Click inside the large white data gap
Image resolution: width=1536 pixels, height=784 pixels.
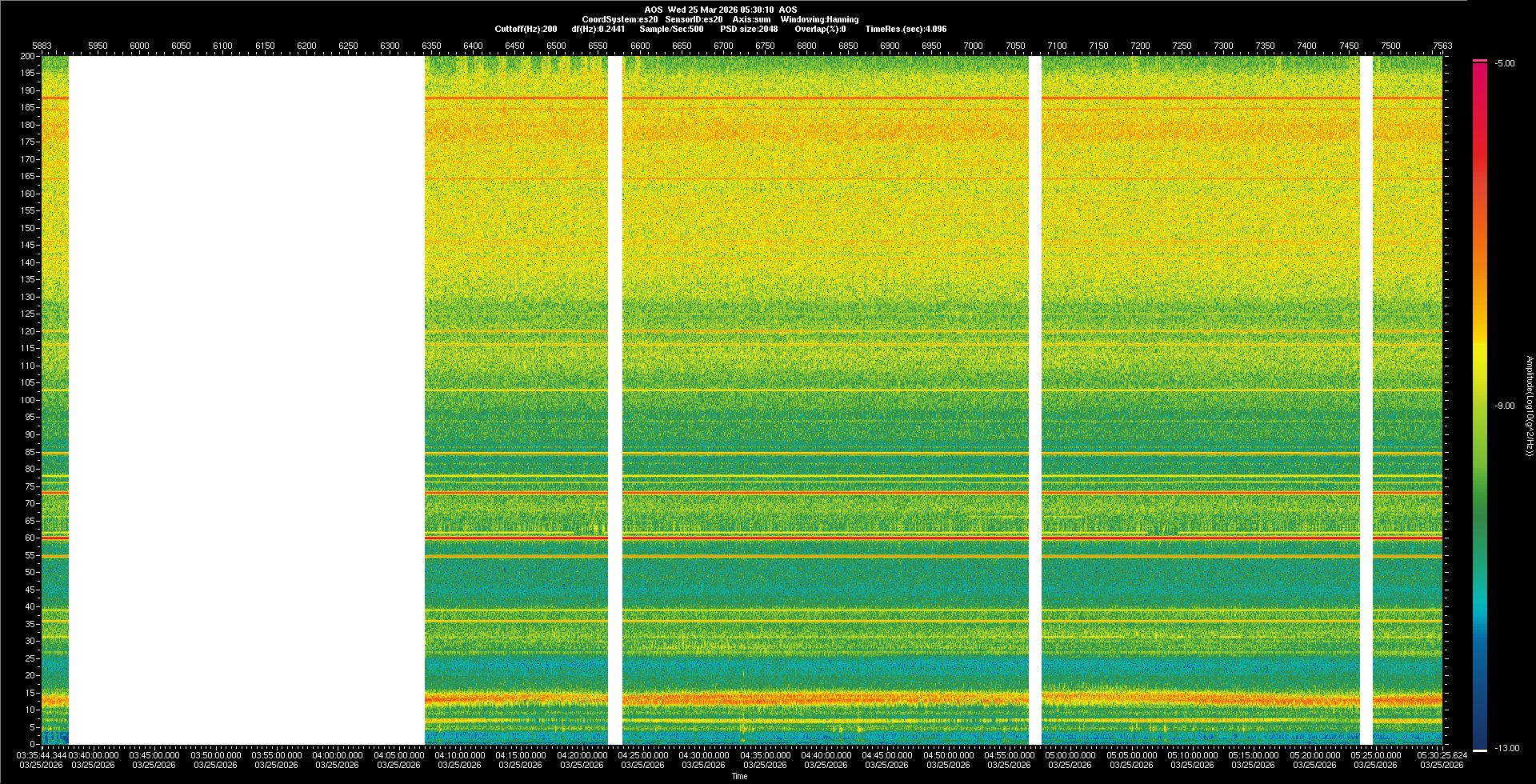246,400
